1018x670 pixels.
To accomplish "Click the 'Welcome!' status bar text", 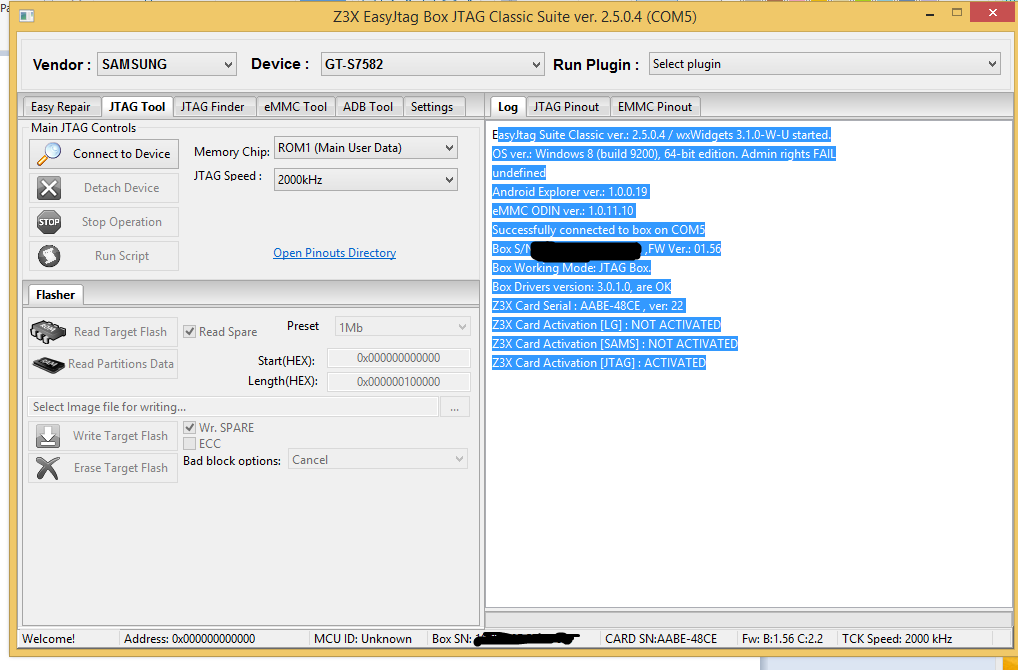I will pos(49,639).
